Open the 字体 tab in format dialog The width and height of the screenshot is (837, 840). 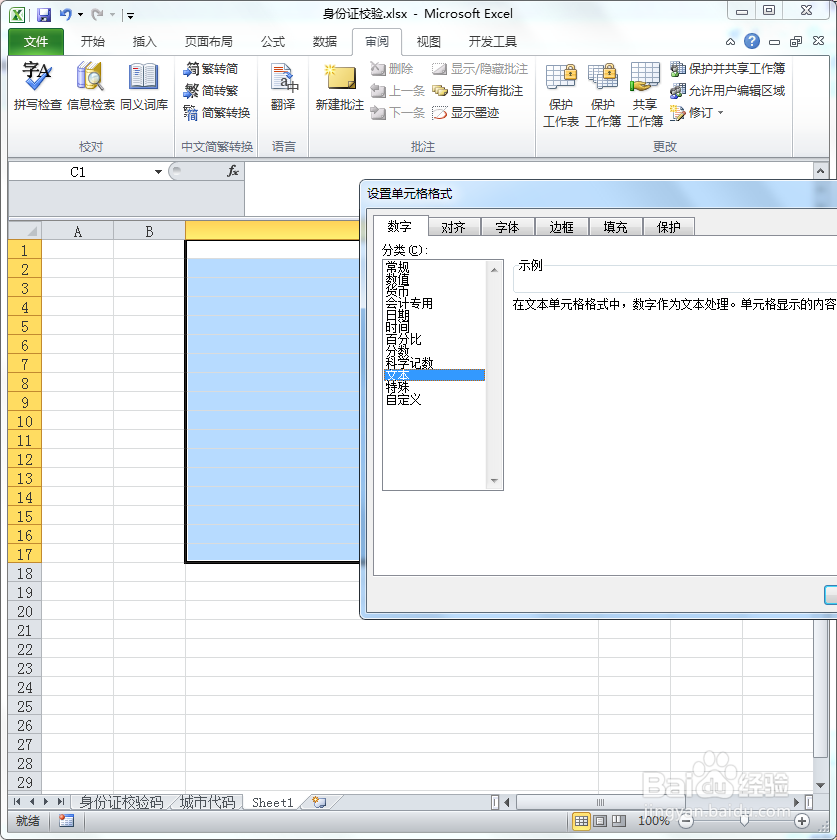(x=507, y=227)
